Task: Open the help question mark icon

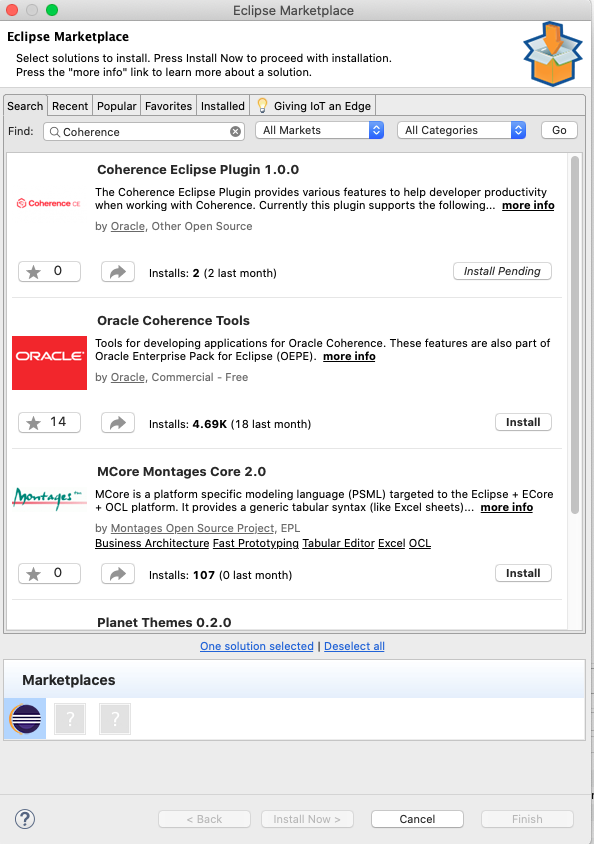Action: pyautogui.click(x=25, y=819)
